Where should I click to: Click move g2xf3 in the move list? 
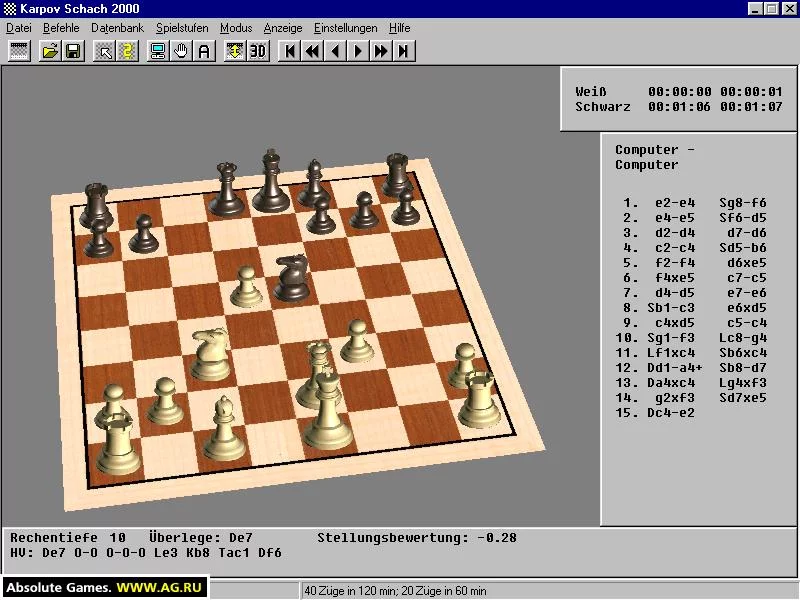[x=674, y=398]
